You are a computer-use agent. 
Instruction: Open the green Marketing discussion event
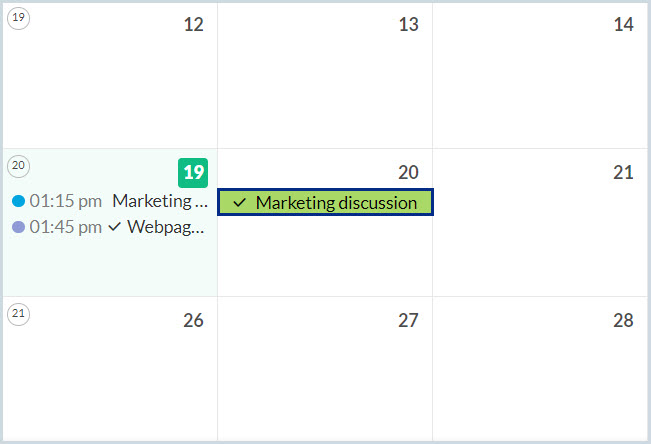pyautogui.click(x=335, y=203)
